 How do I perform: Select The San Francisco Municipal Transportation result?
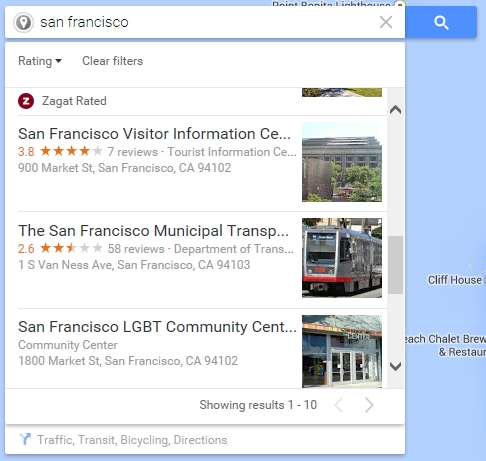[x=153, y=231]
